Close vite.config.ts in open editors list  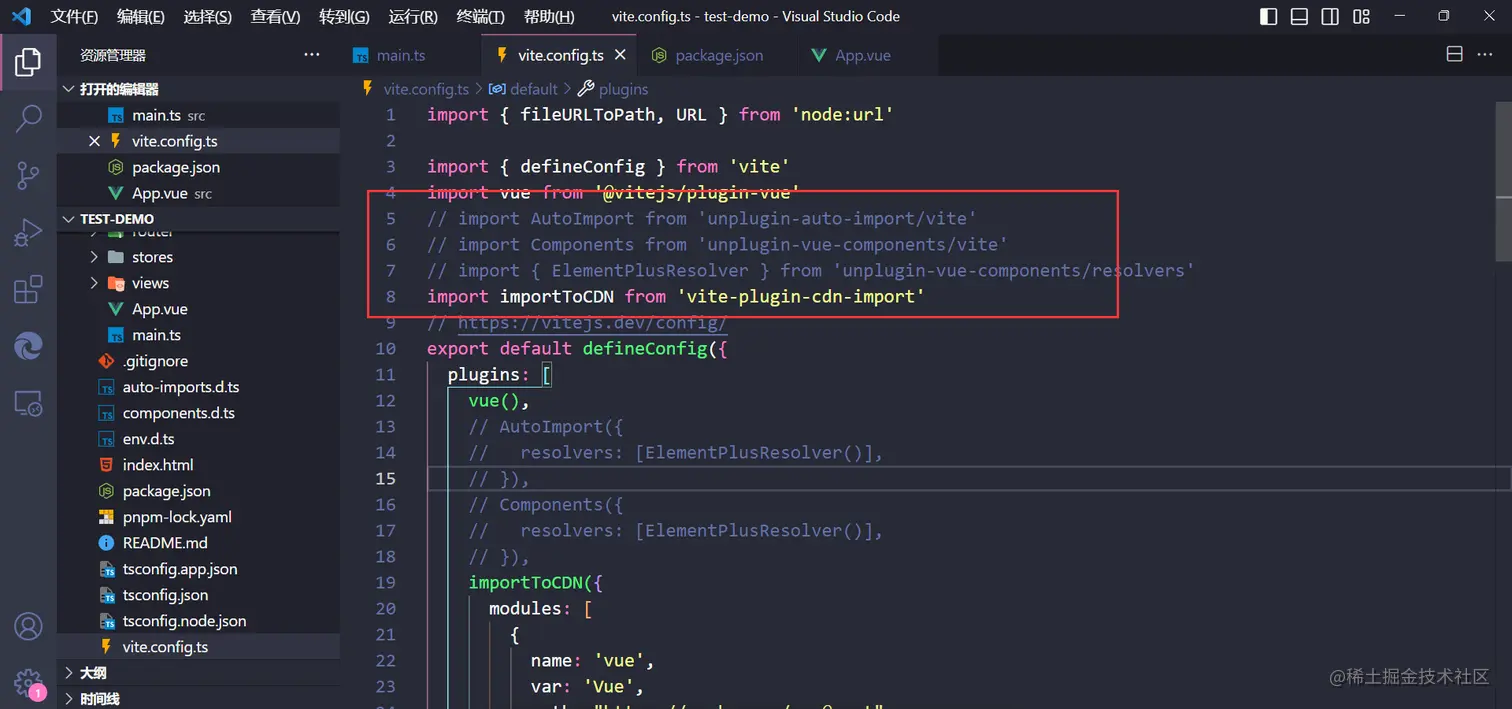95,141
